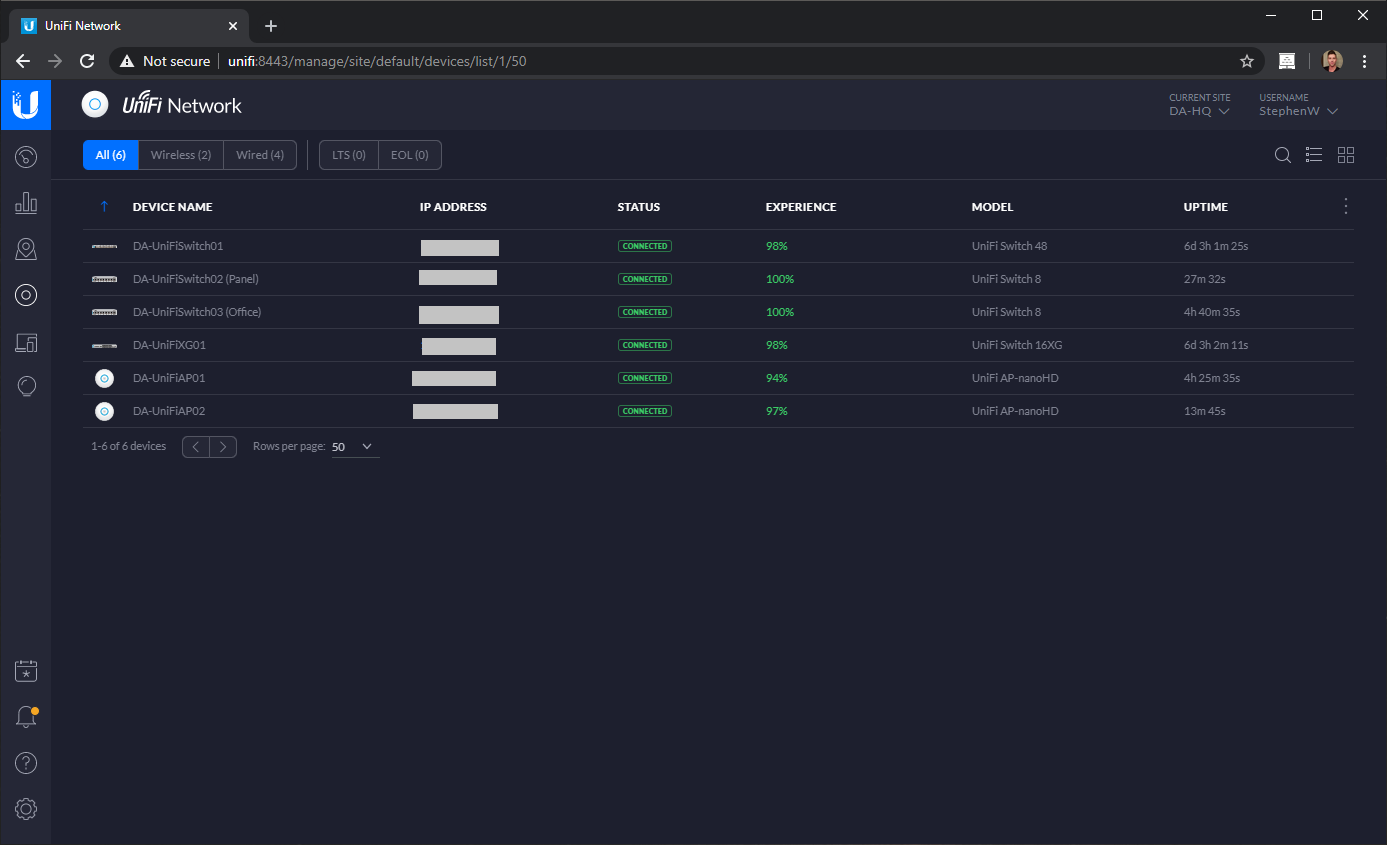Image resolution: width=1387 pixels, height=845 pixels.
Task: Sort by Uptime column header
Action: pos(1206,207)
